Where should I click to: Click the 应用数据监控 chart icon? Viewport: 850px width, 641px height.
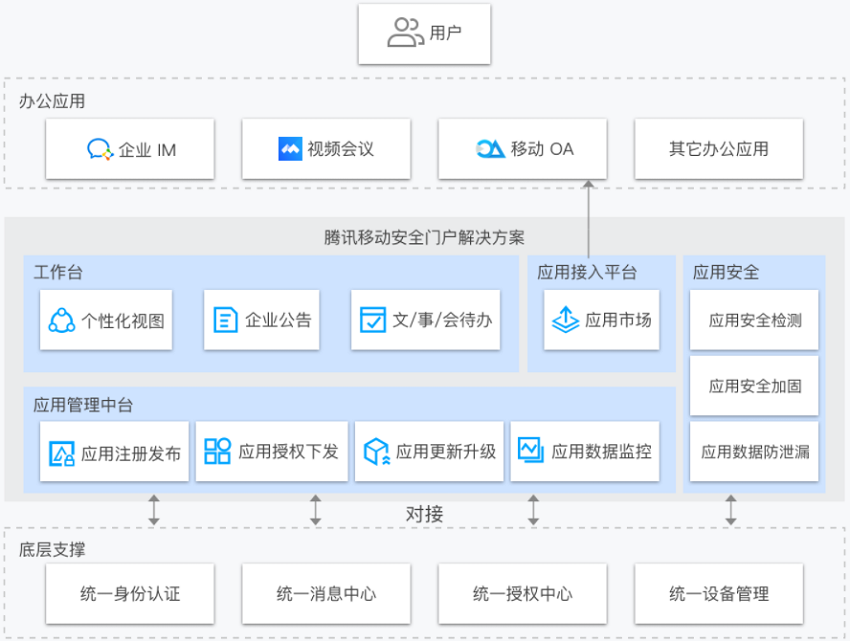point(531,450)
